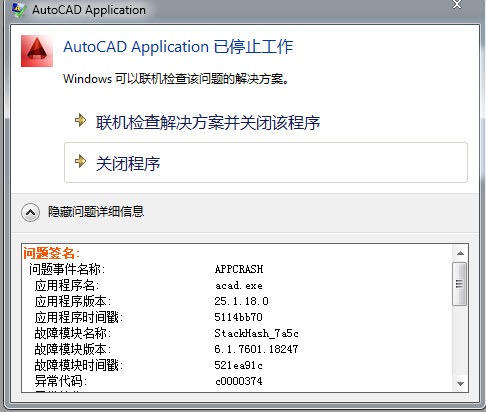Click the arrow icon beside 联机检查解决方案并关闭该程序
This screenshot has width=486, height=412.
coord(81,120)
